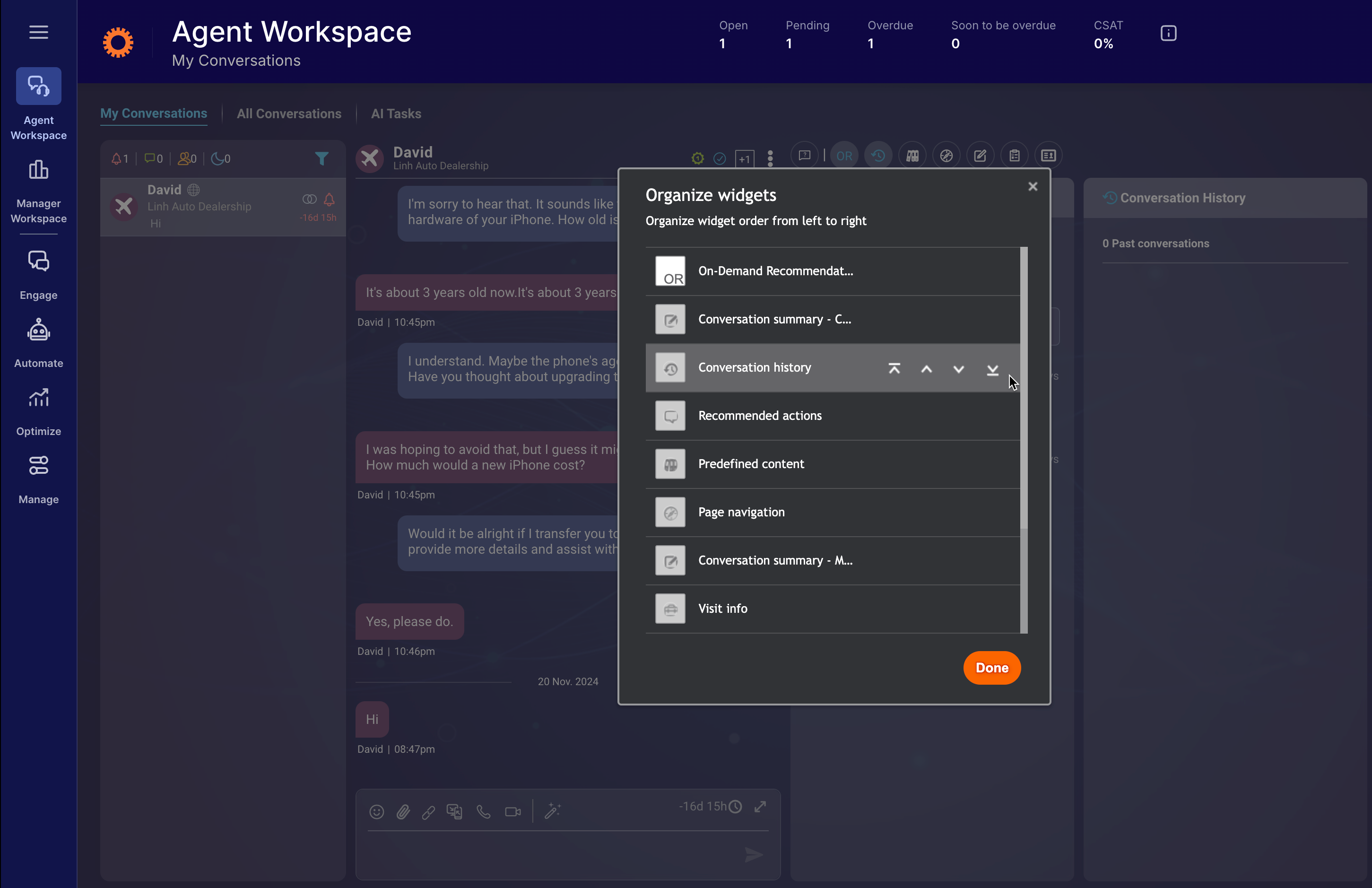Open the Engage section
1372x888 pixels.
(39, 276)
